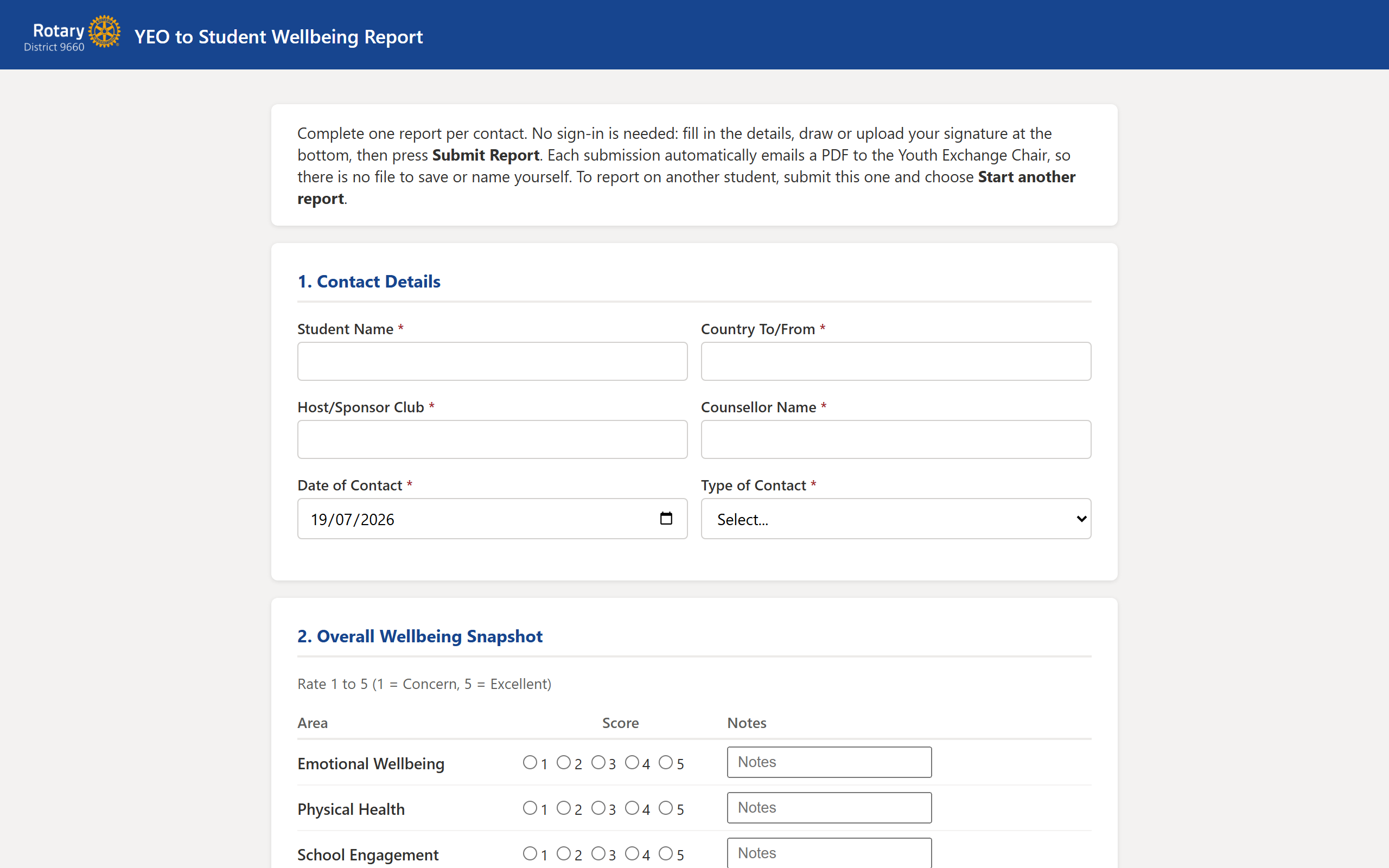Select score 4 for Physical Health
This screenshot has height=868, width=1389.
(632, 808)
